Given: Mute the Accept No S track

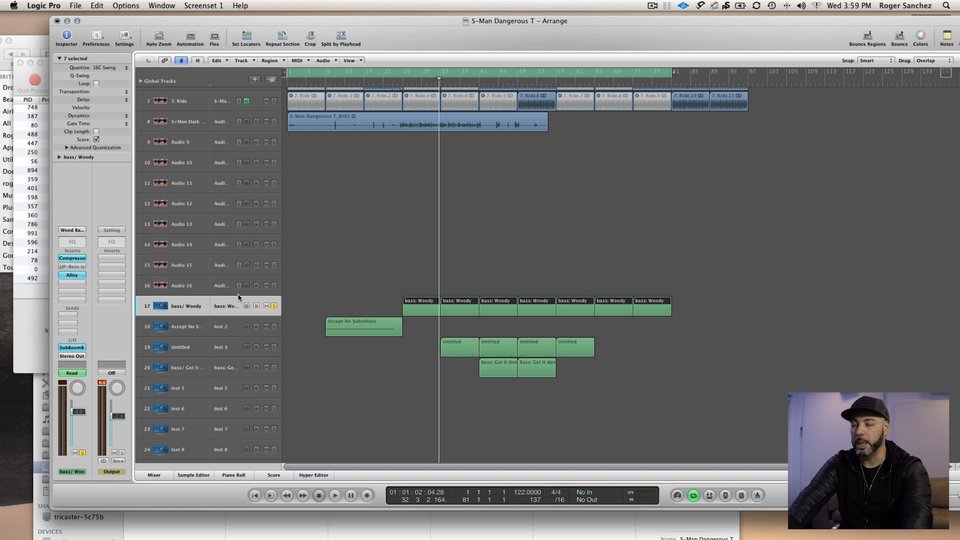Looking at the screenshot, I should (x=266, y=326).
